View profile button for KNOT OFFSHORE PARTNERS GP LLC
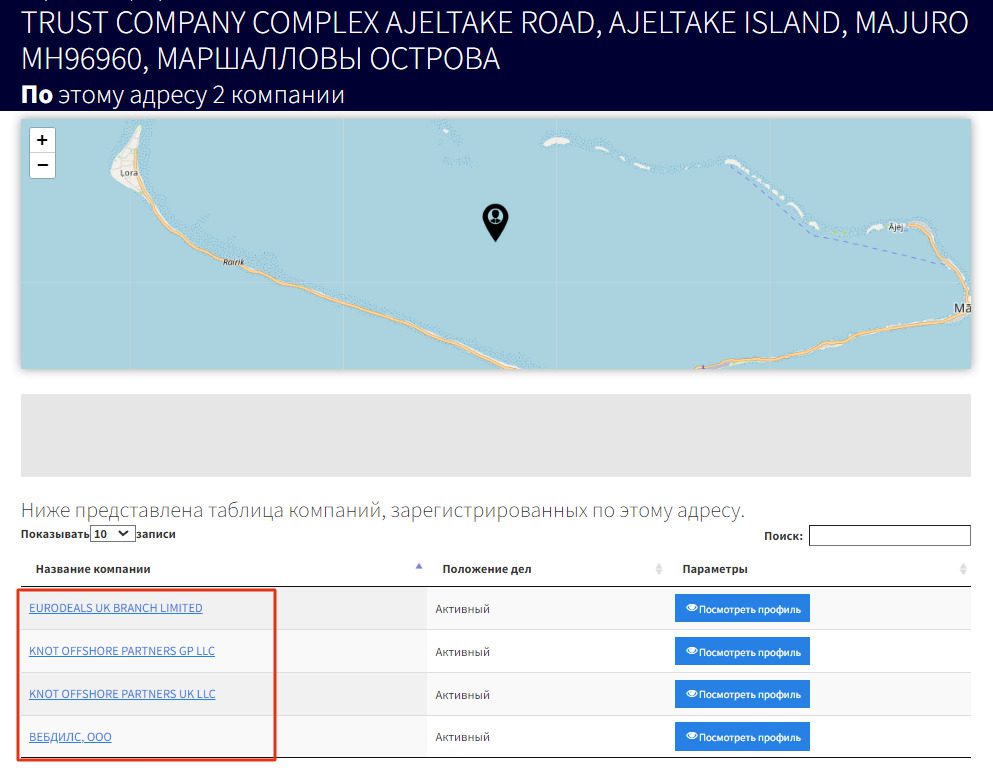Image resolution: width=993 pixels, height=768 pixels. (x=742, y=652)
